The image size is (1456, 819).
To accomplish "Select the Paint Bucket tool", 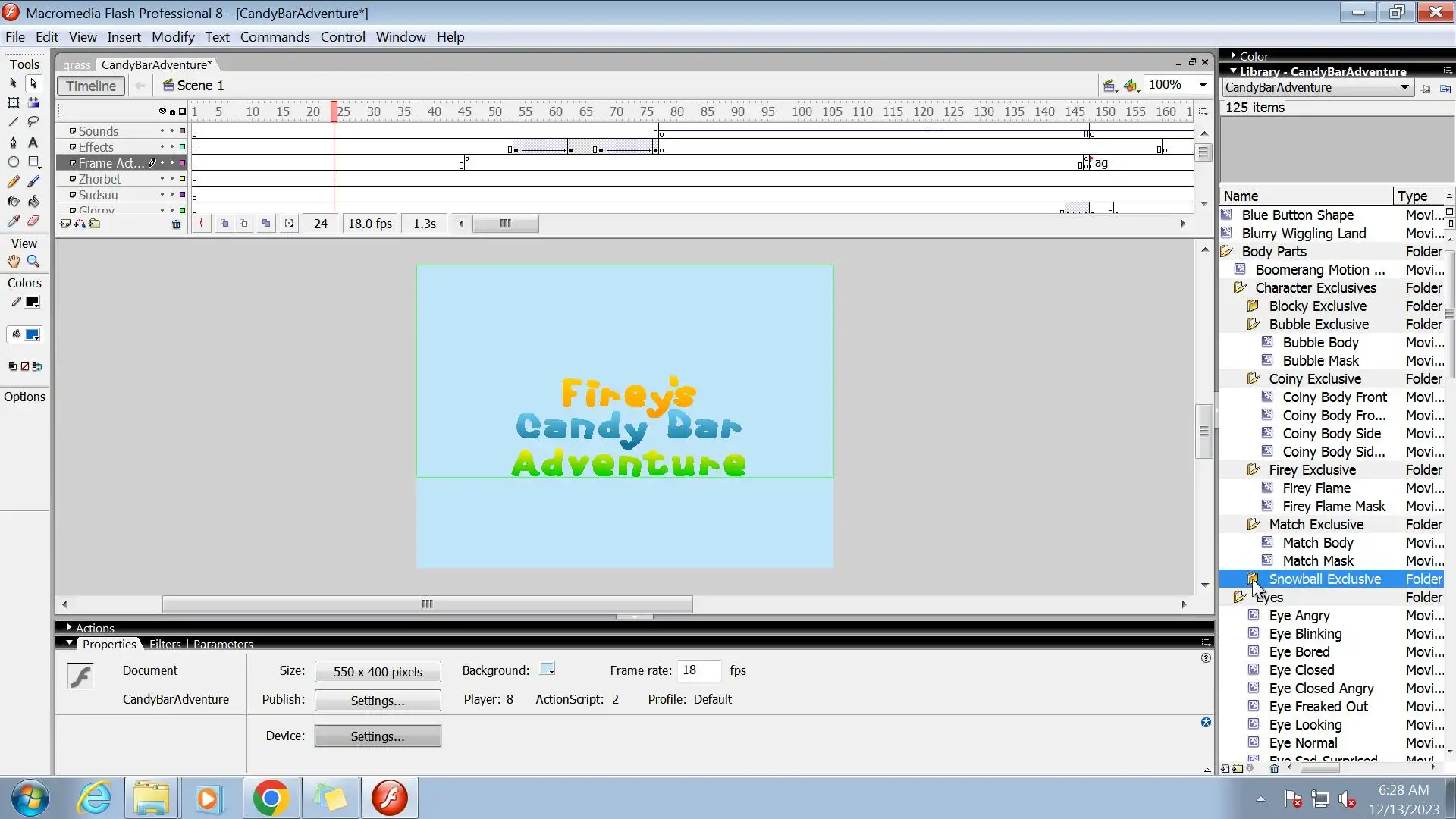I will (x=33, y=202).
